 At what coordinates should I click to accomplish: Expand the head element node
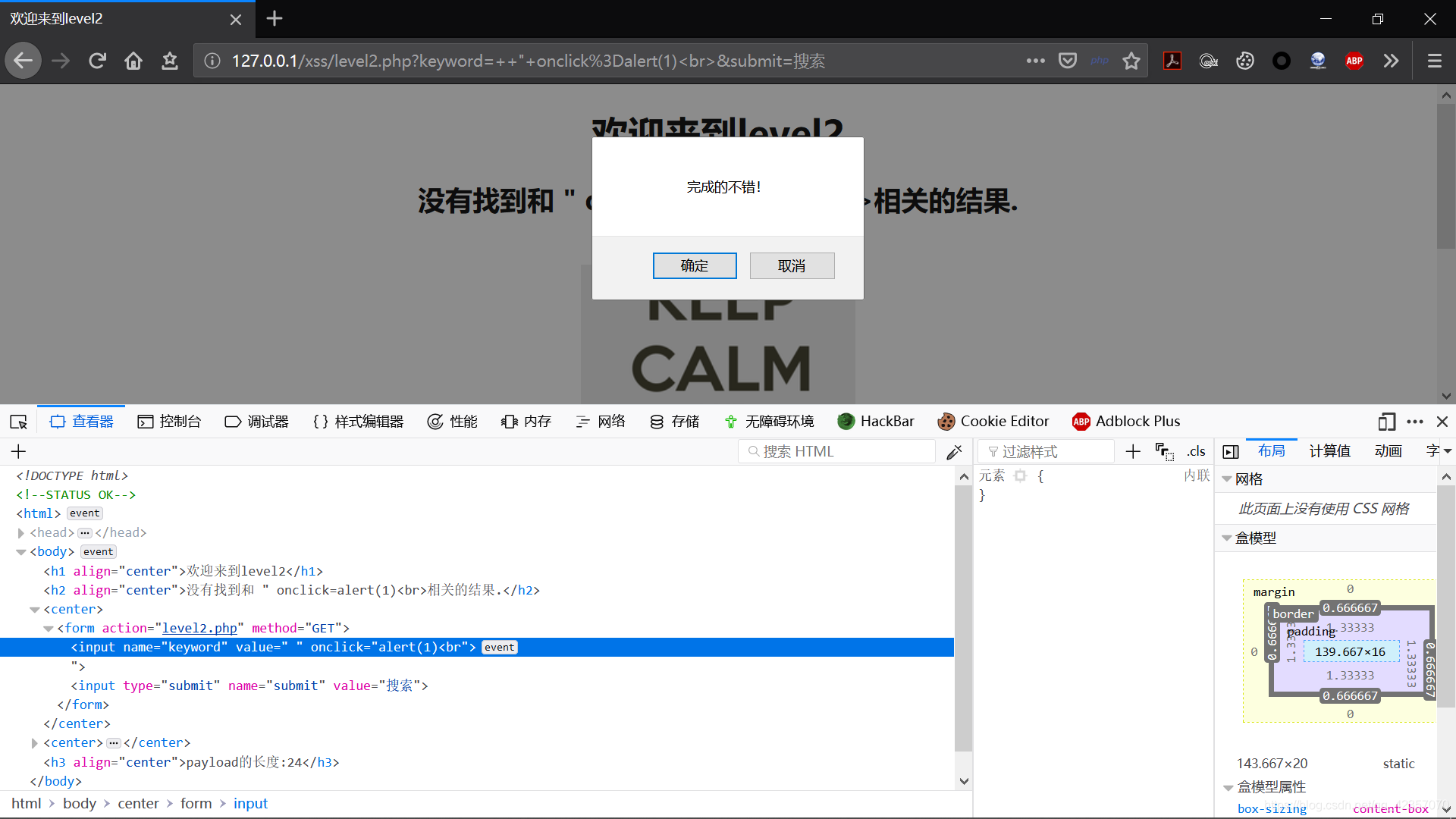click(21, 533)
